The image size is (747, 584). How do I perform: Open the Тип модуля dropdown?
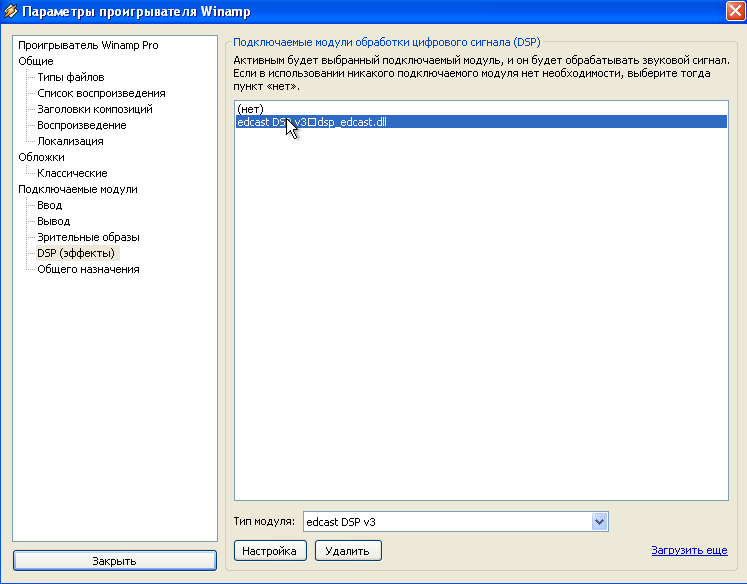[455, 522]
